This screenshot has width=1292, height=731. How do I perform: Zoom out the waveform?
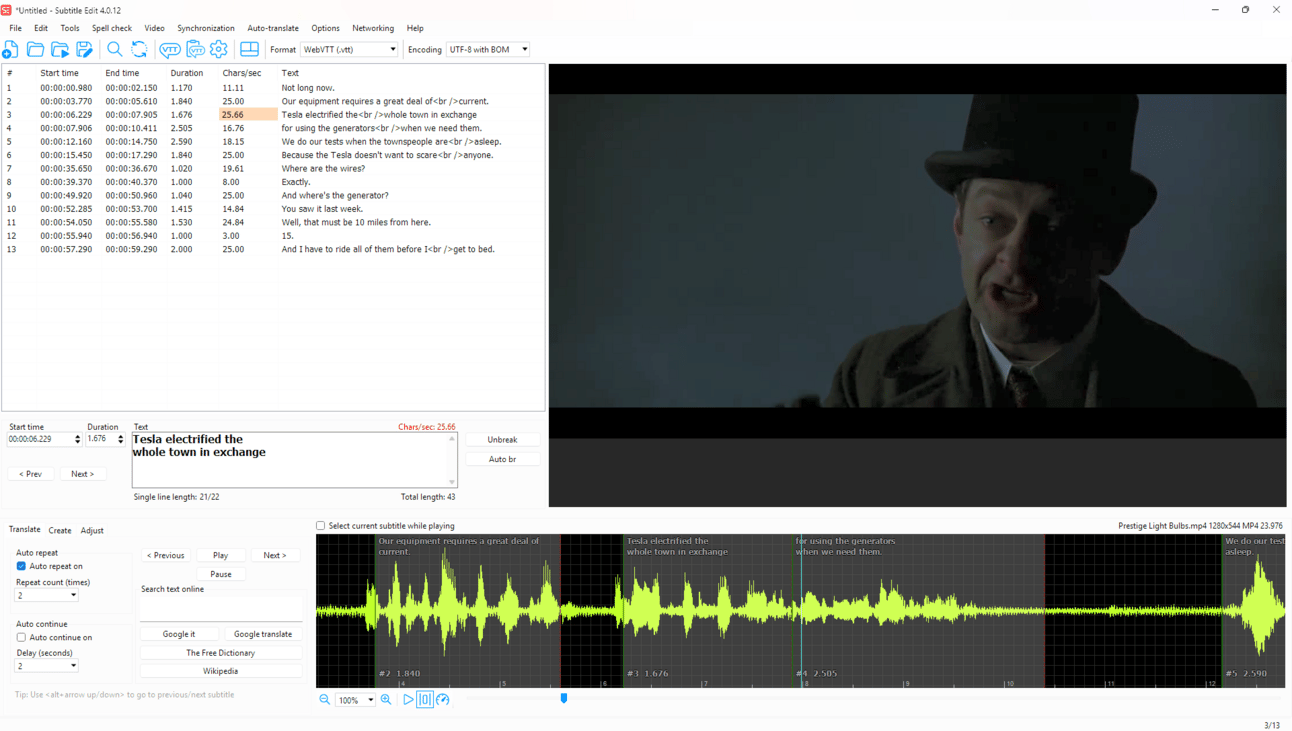click(x=325, y=700)
